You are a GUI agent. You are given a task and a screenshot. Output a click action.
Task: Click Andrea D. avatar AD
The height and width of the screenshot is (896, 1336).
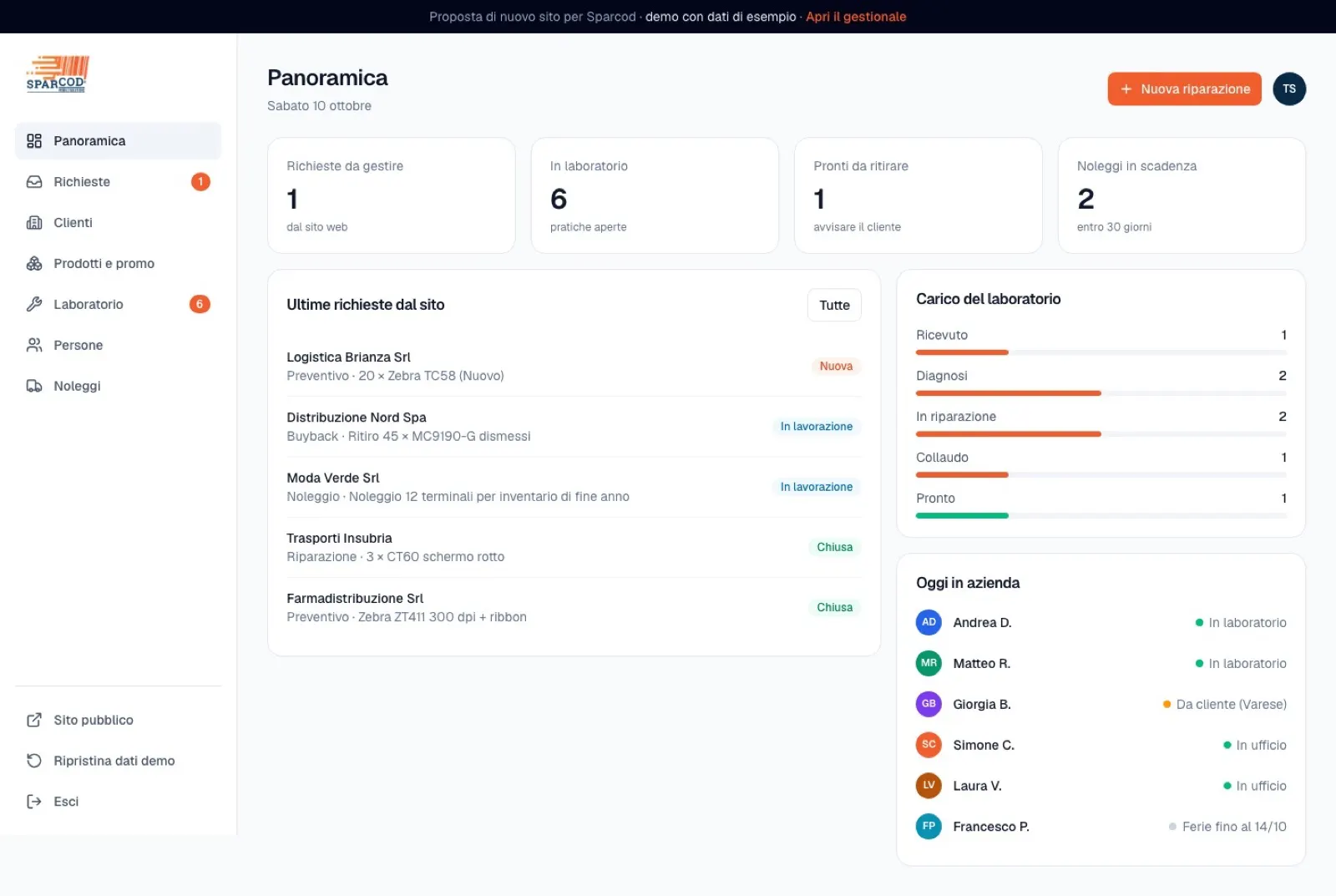tap(929, 622)
